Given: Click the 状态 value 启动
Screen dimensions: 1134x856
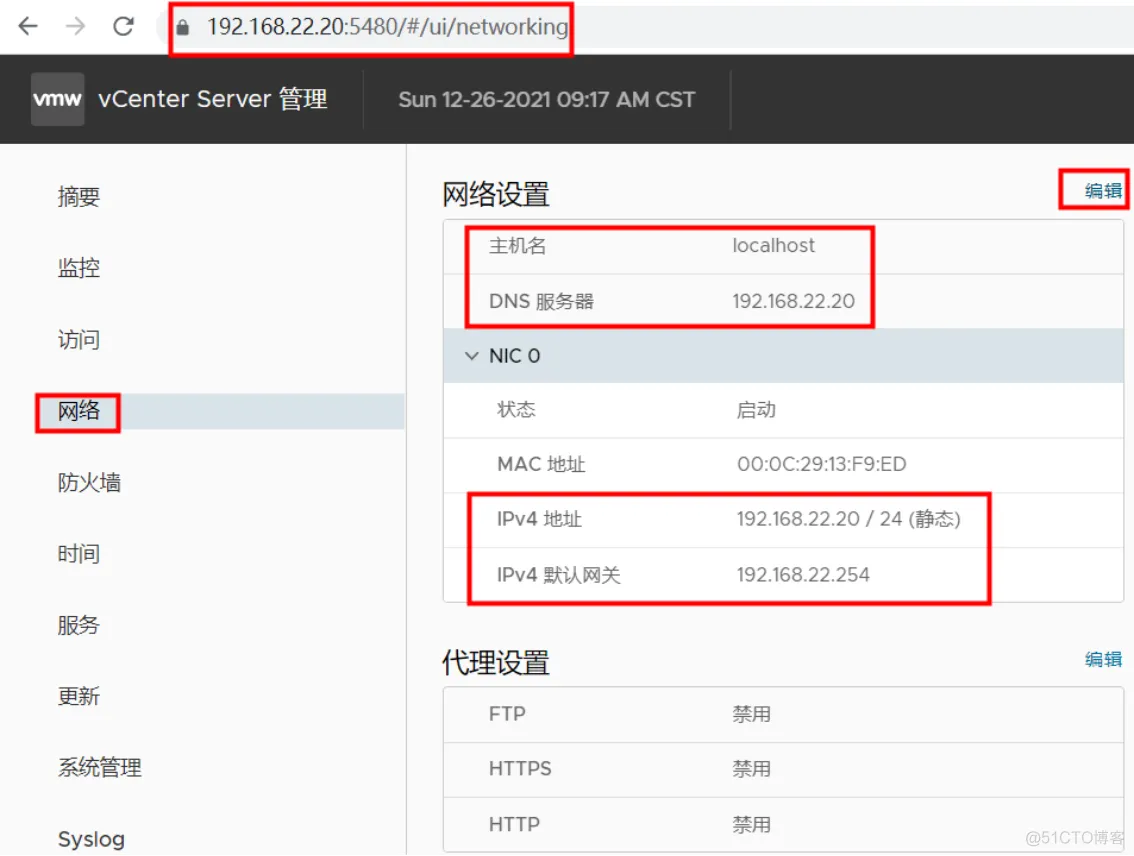Looking at the screenshot, I should point(756,410).
